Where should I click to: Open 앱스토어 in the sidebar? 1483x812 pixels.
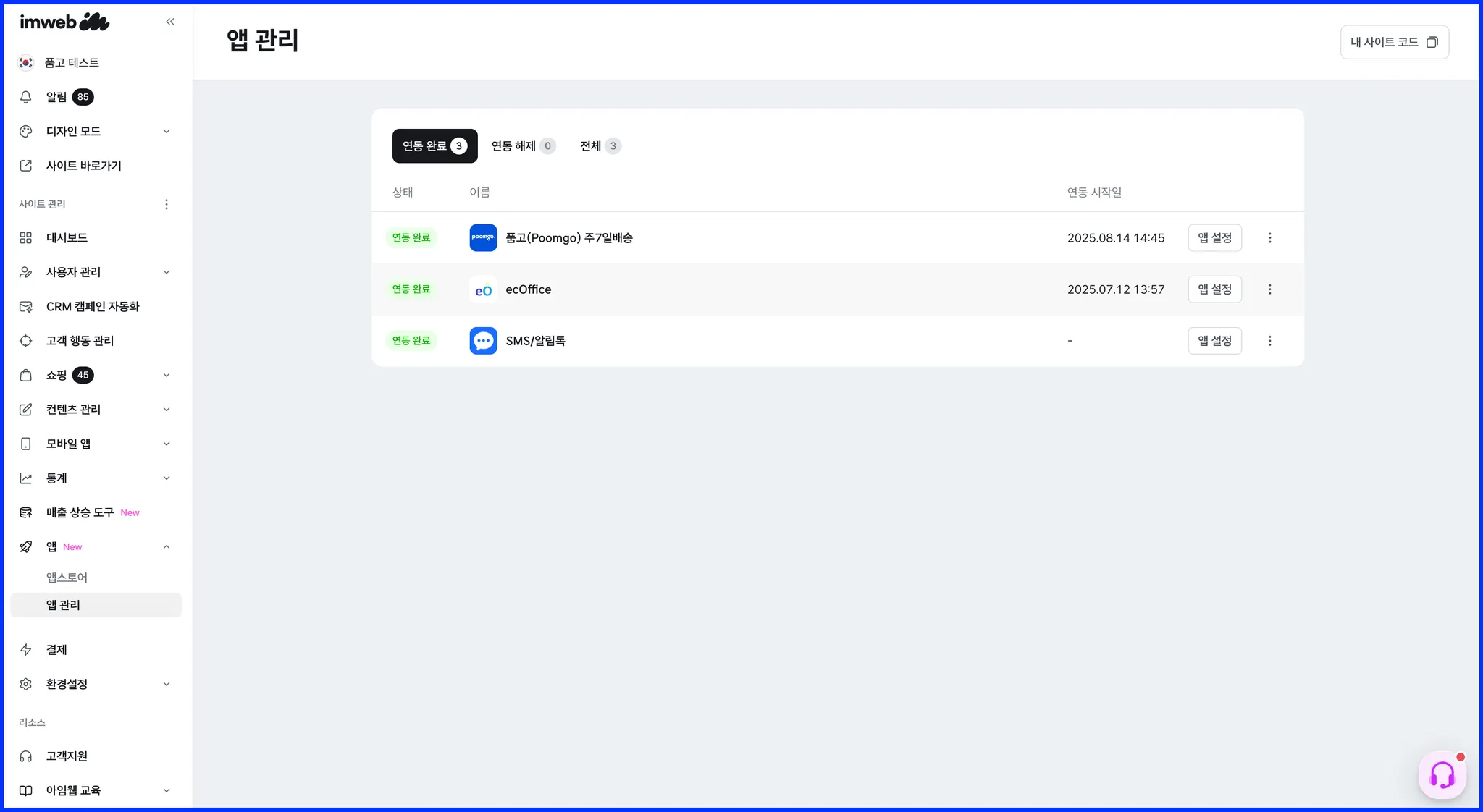pos(67,578)
